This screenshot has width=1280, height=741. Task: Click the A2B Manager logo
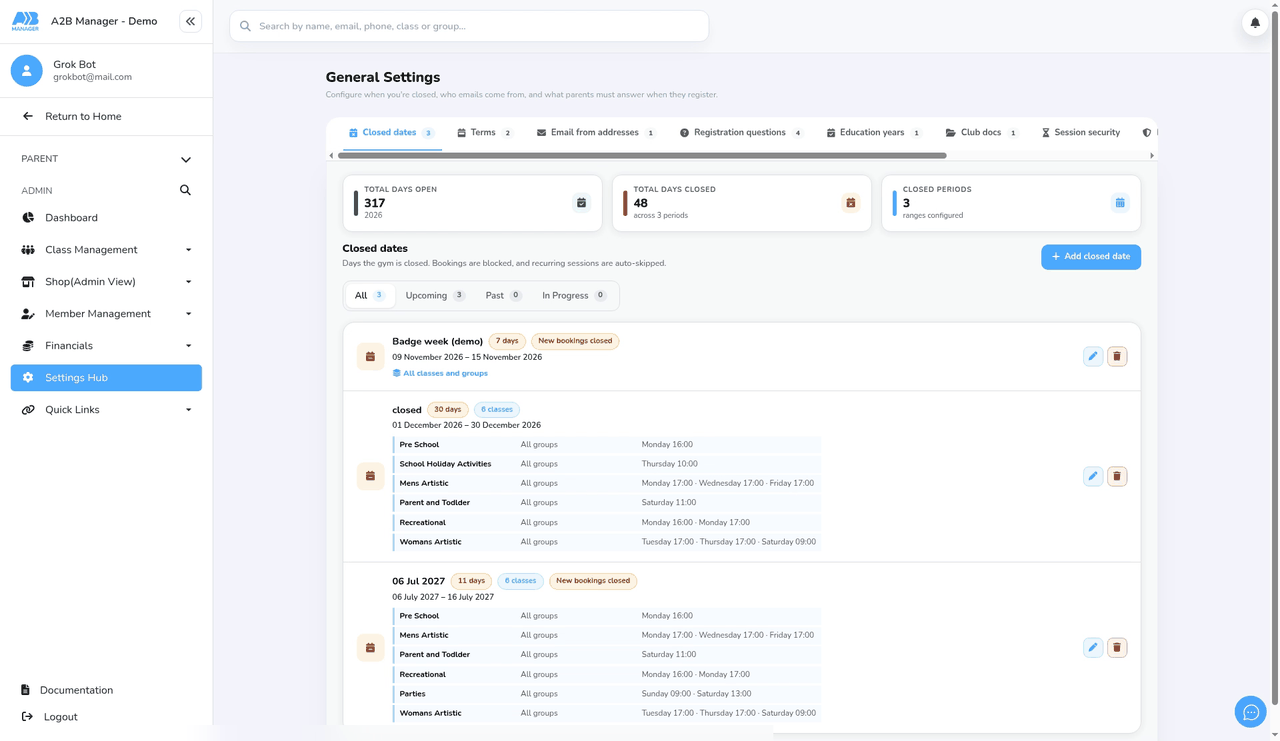coord(25,21)
